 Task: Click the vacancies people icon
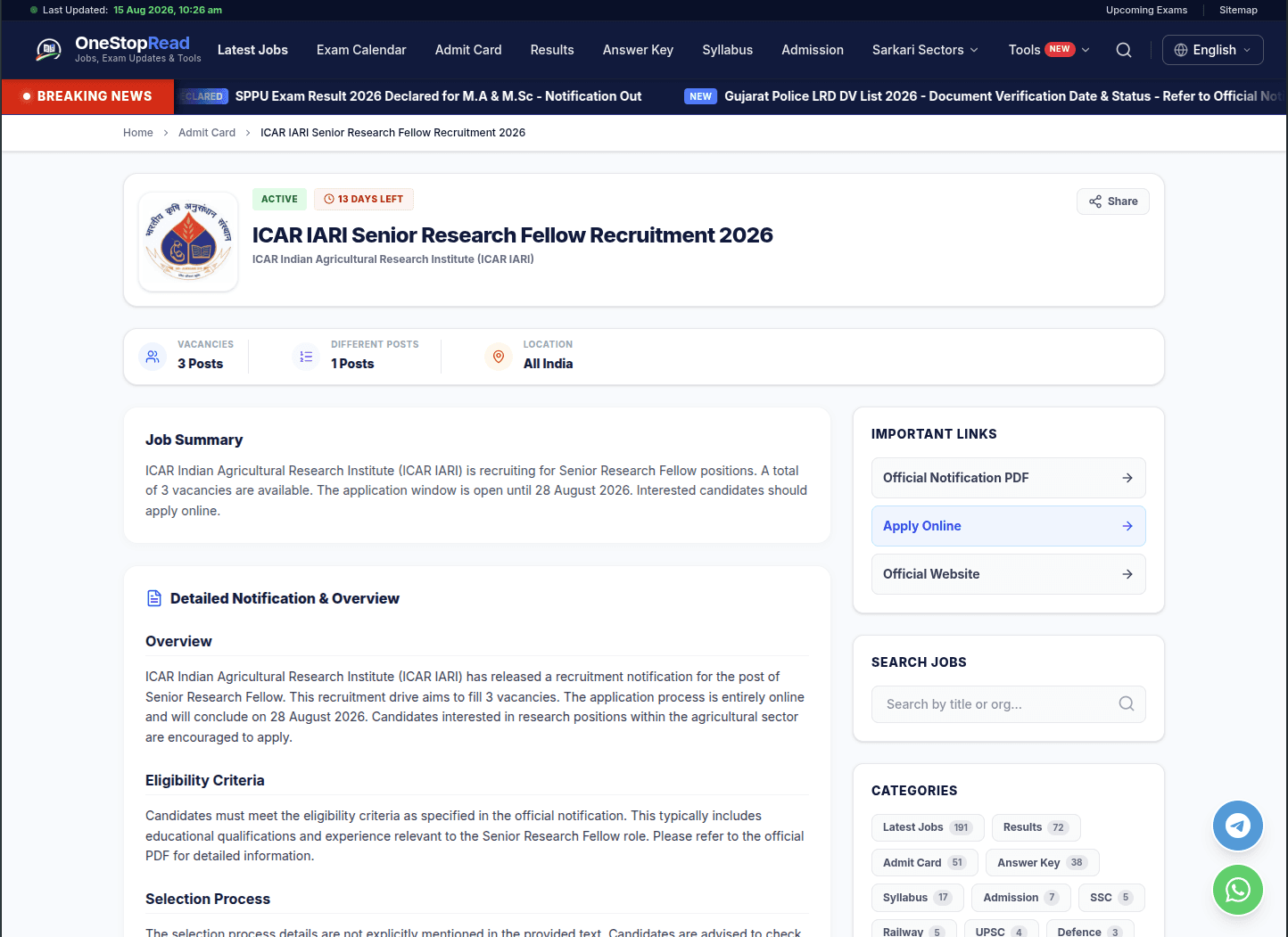[x=153, y=357]
